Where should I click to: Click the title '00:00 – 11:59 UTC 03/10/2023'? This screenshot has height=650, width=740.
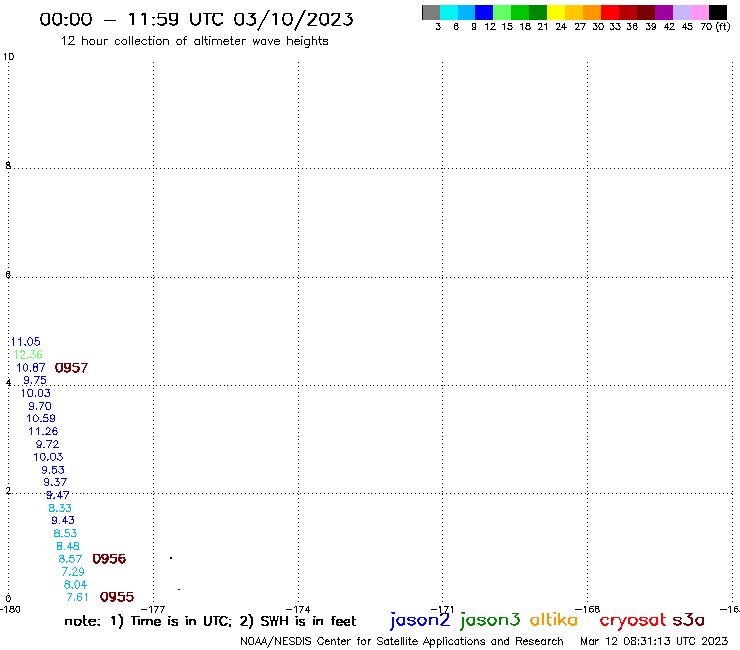tap(196, 19)
